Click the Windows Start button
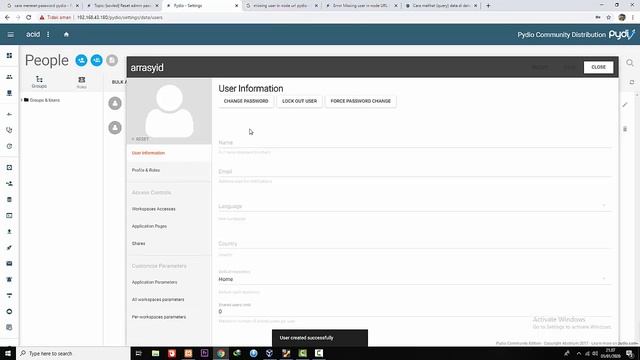This screenshot has width=640, height=360. 8,353
